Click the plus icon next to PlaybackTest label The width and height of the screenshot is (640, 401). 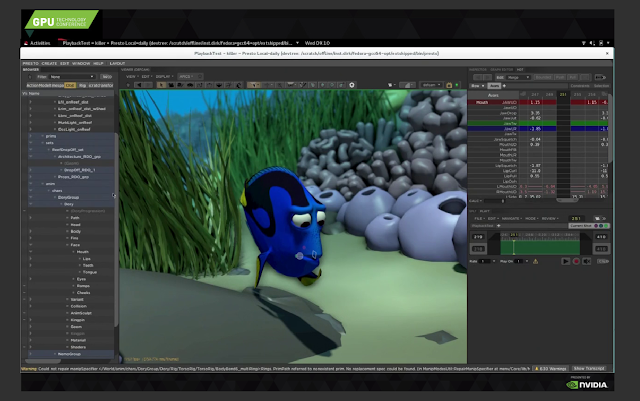click(x=498, y=225)
